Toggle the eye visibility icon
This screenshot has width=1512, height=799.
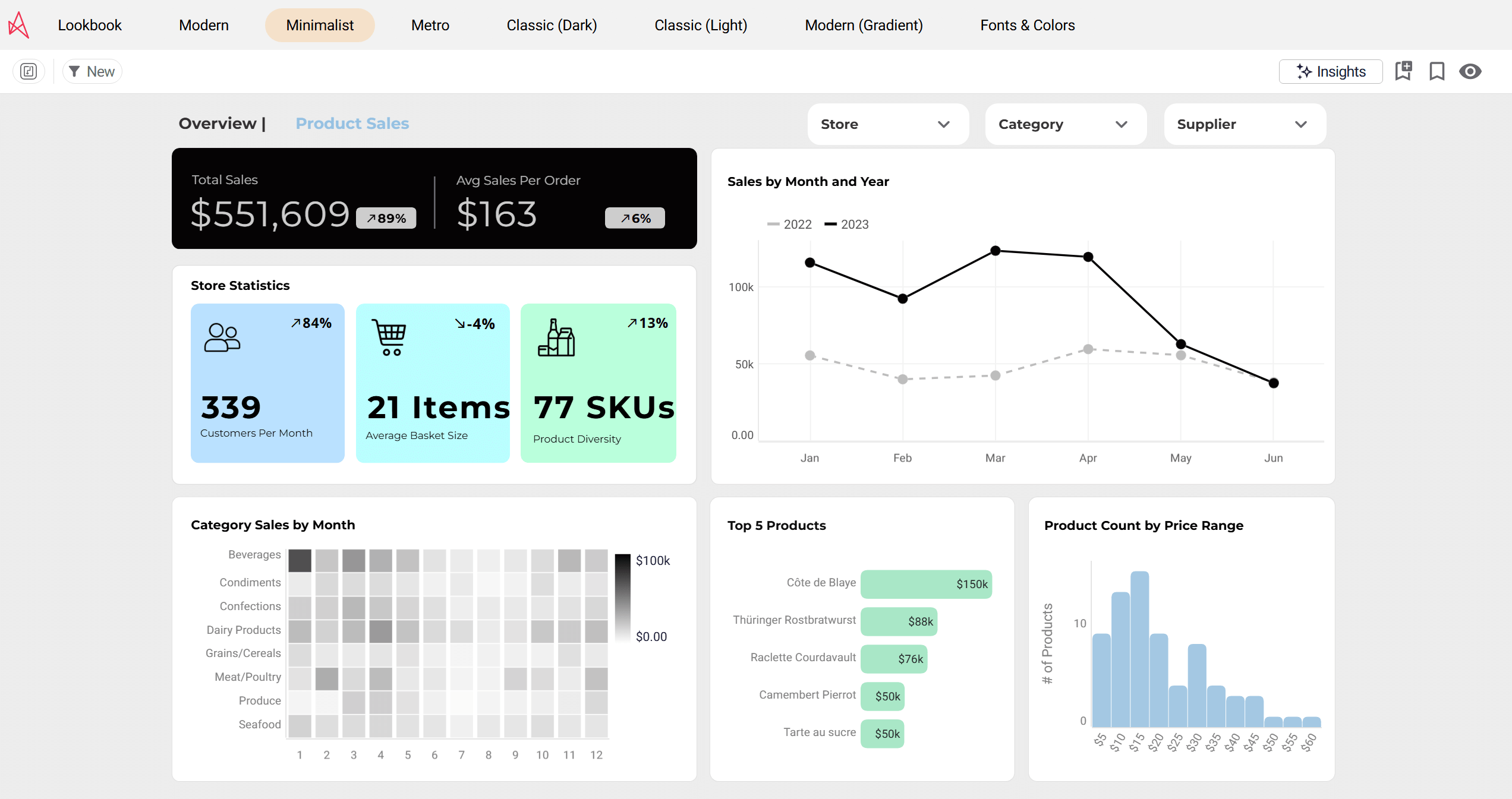1470,71
